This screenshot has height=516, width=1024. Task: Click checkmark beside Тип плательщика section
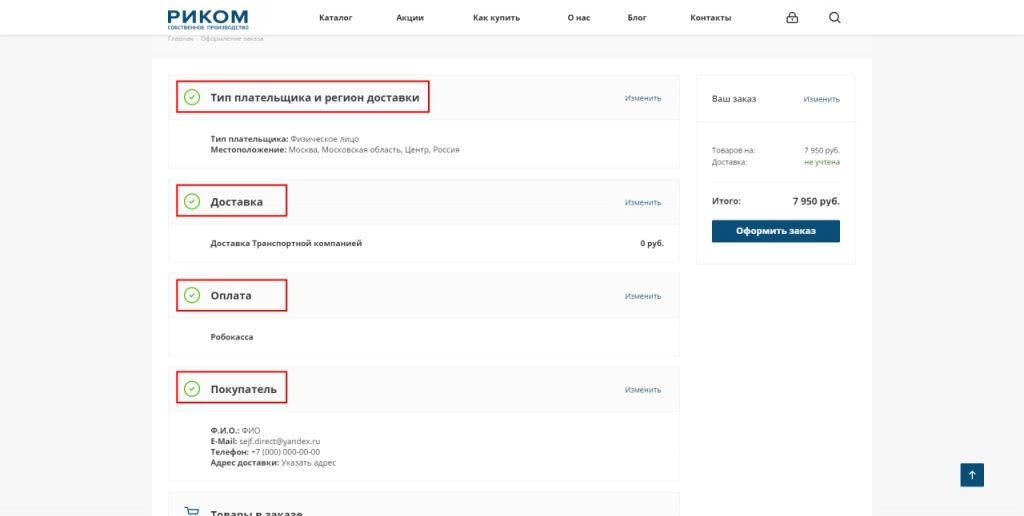[x=192, y=98]
